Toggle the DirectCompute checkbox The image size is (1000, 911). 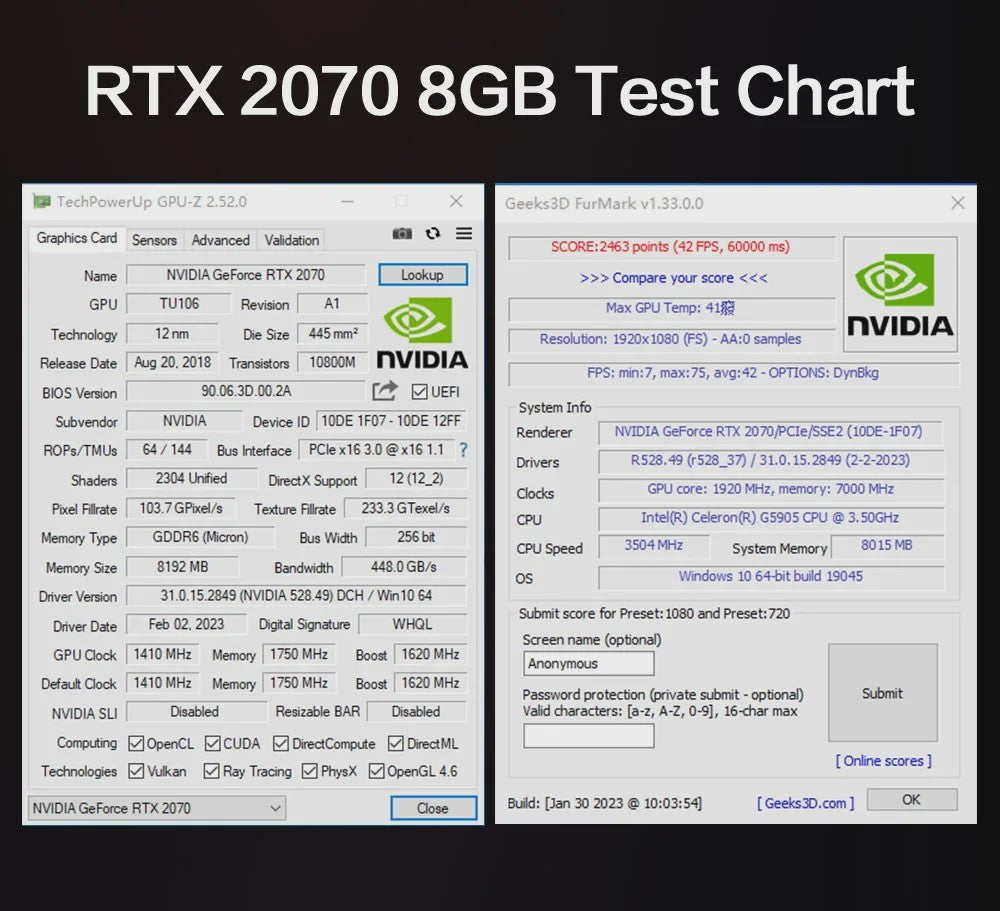(x=281, y=743)
